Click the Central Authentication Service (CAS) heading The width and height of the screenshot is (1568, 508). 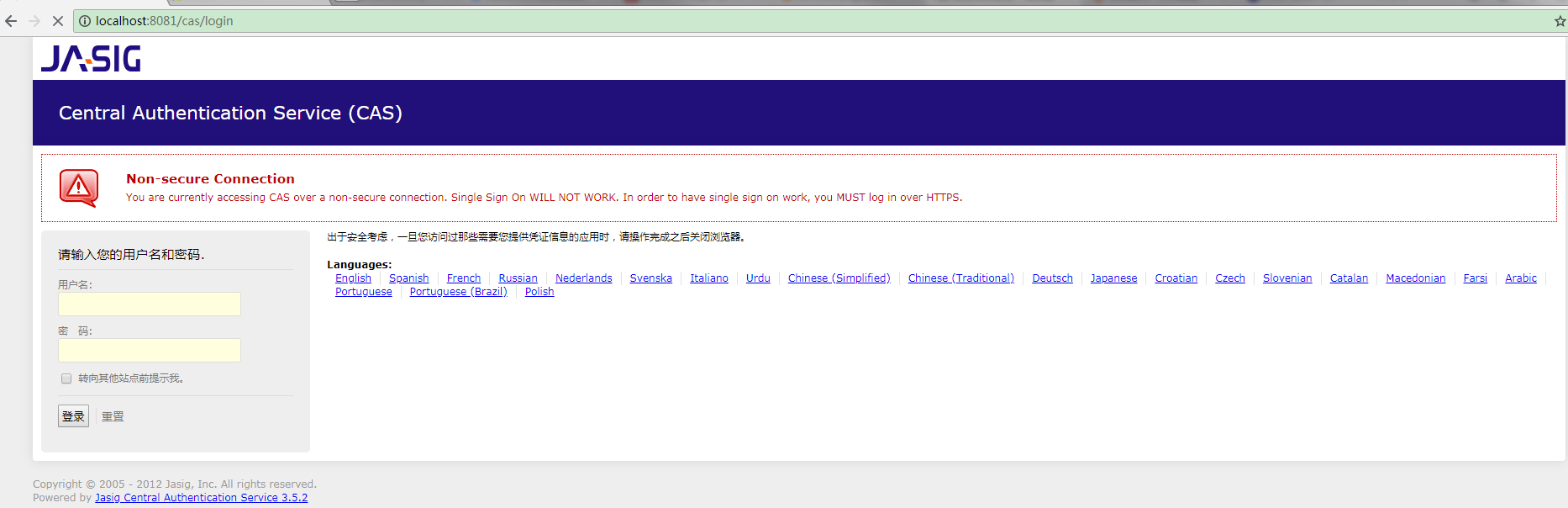(230, 113)
